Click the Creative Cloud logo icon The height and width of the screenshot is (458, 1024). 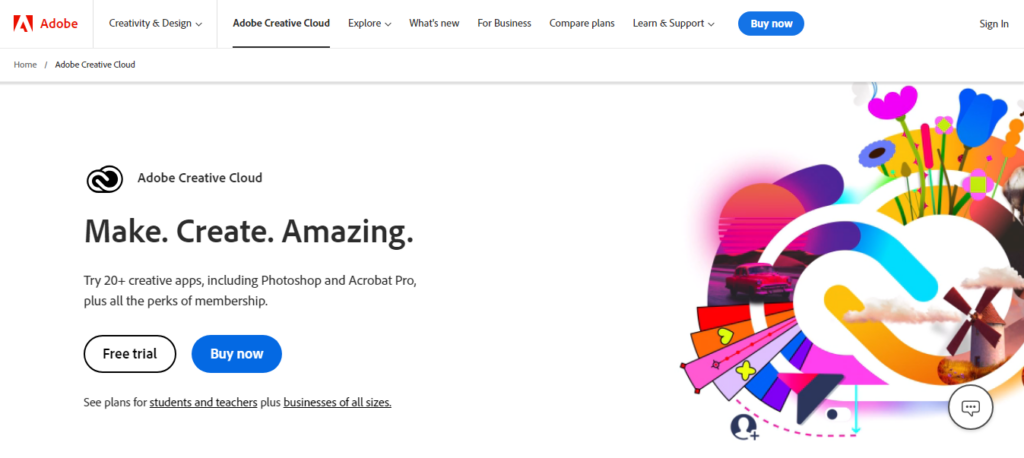pyautogui.click(x=104, y=178)
